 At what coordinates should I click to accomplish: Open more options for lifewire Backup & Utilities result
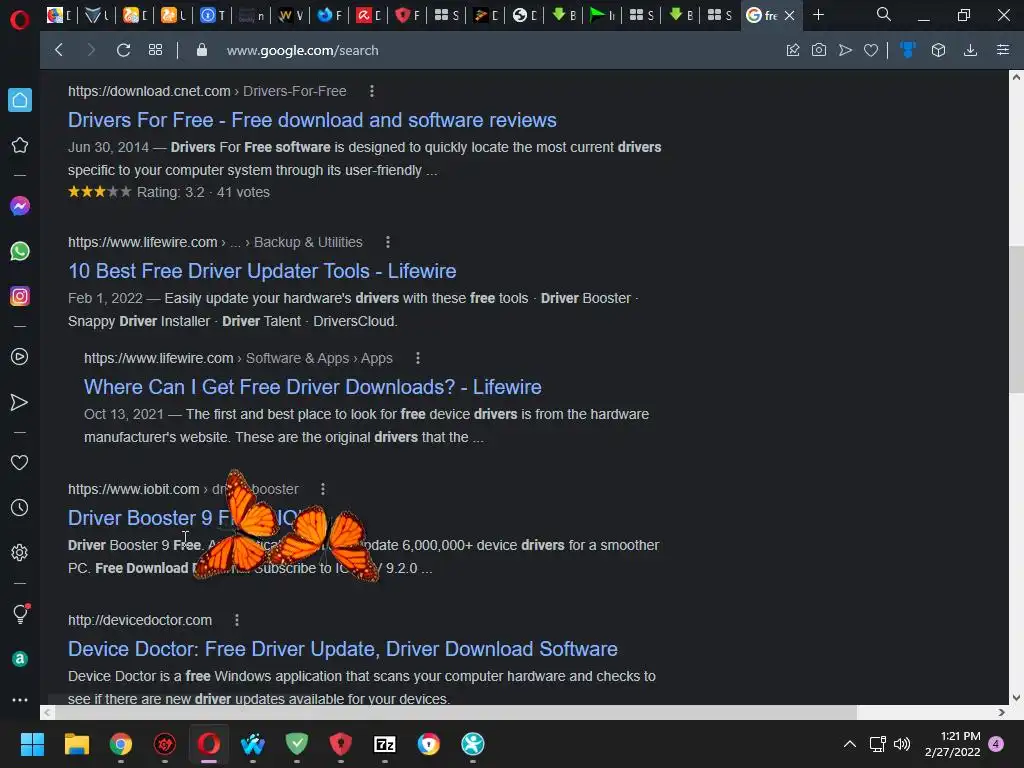tap(388, 242)
